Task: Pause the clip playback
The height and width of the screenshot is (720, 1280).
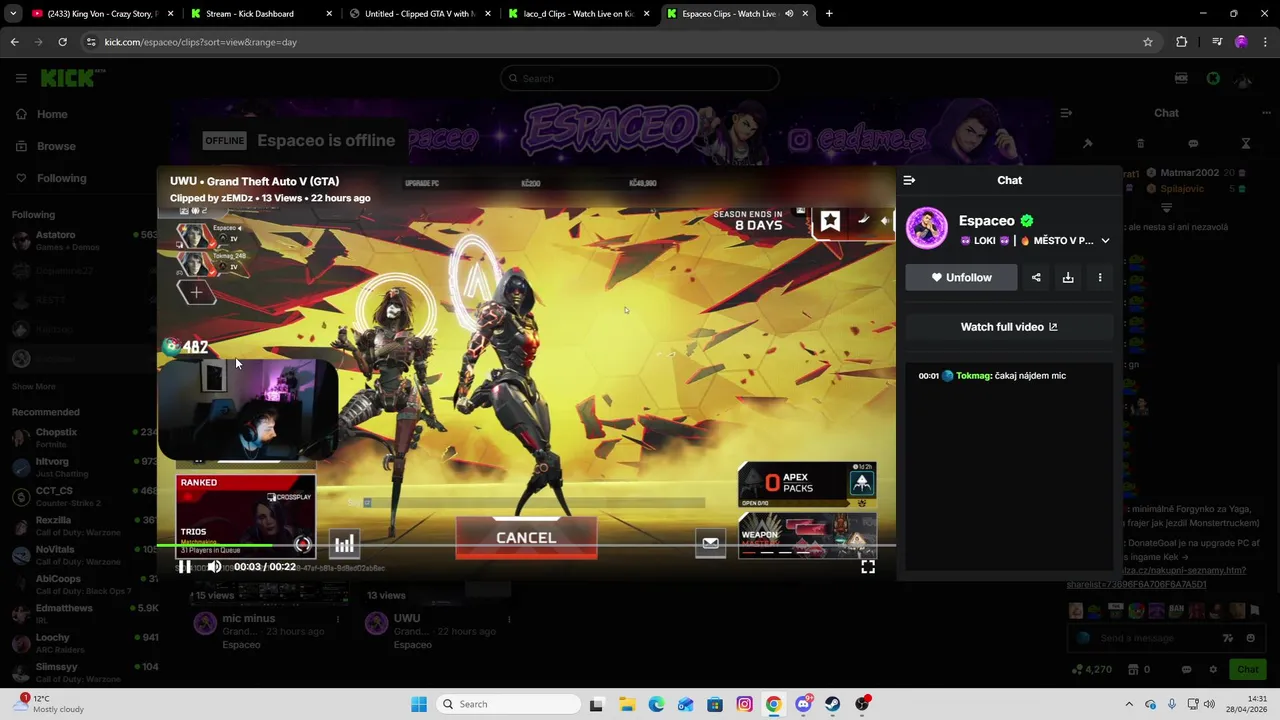Action: pyautogui.click(x=185, y=567)
